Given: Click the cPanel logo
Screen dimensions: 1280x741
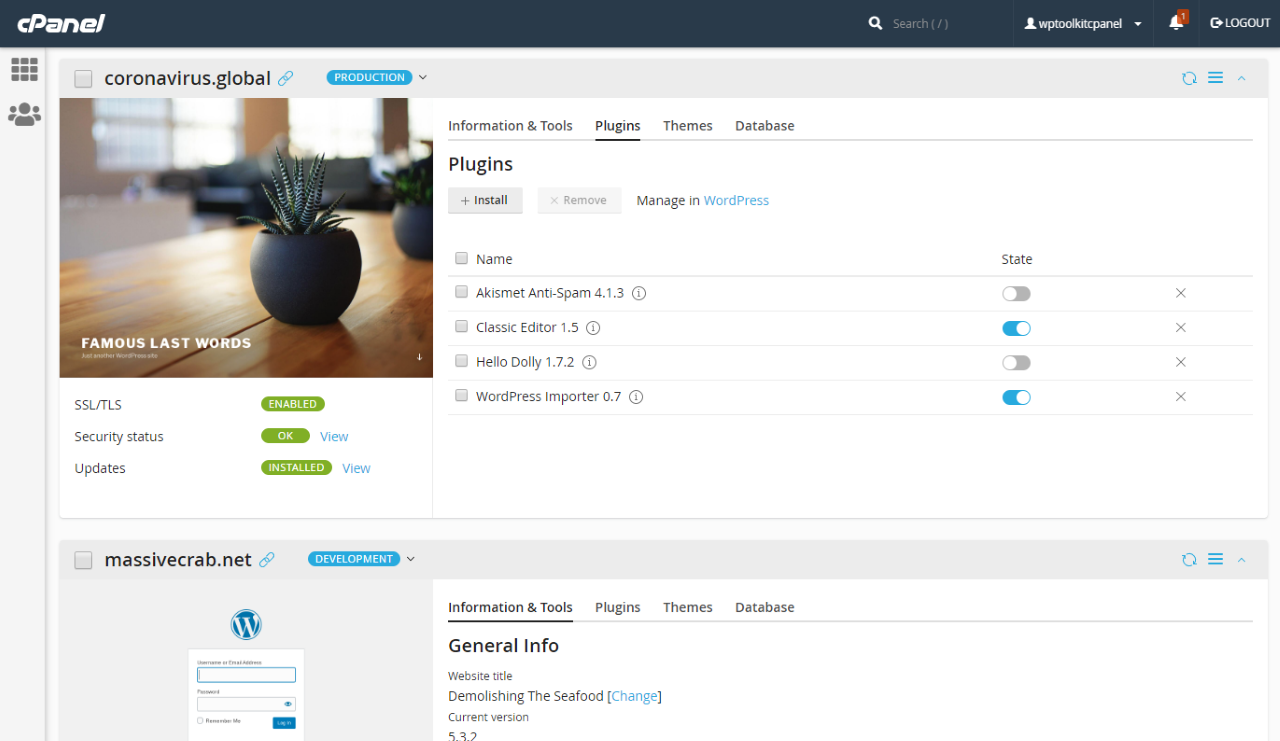Looking at the screenshot, I should (61, 23).
